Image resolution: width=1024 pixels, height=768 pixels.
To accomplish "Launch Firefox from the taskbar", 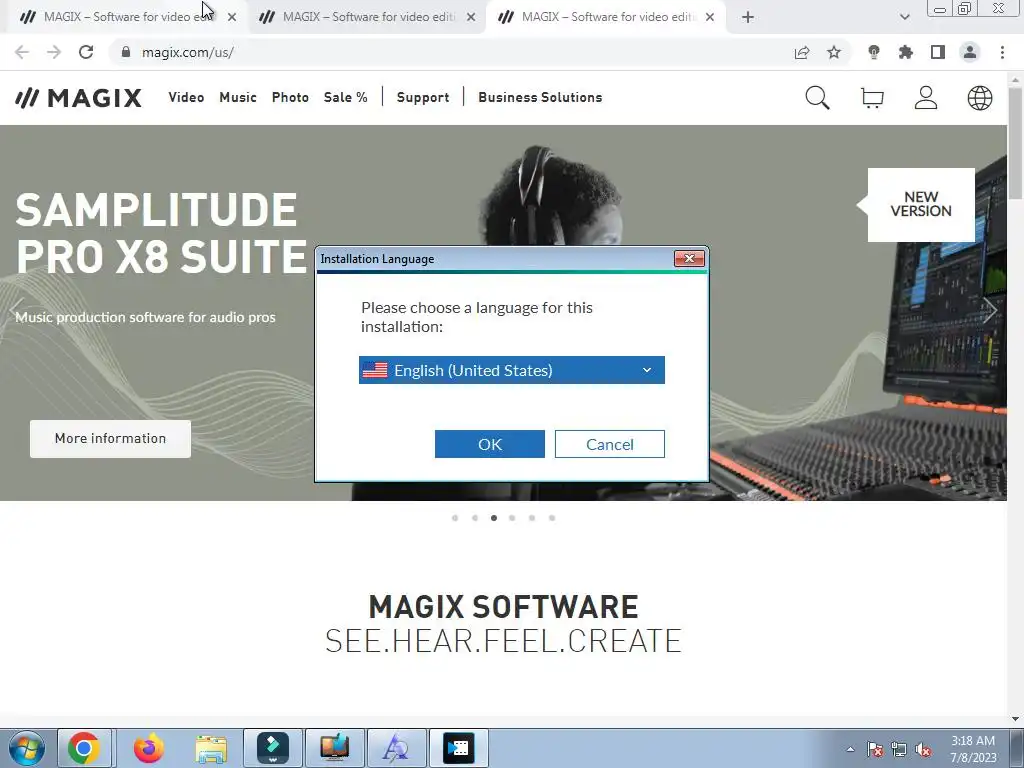I will tap(149, 748).
